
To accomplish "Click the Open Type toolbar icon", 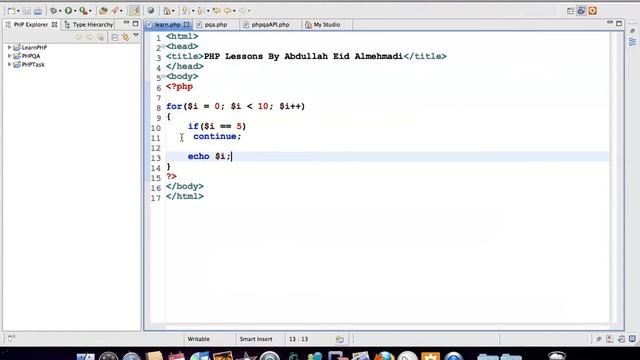I will coord(103,11).
